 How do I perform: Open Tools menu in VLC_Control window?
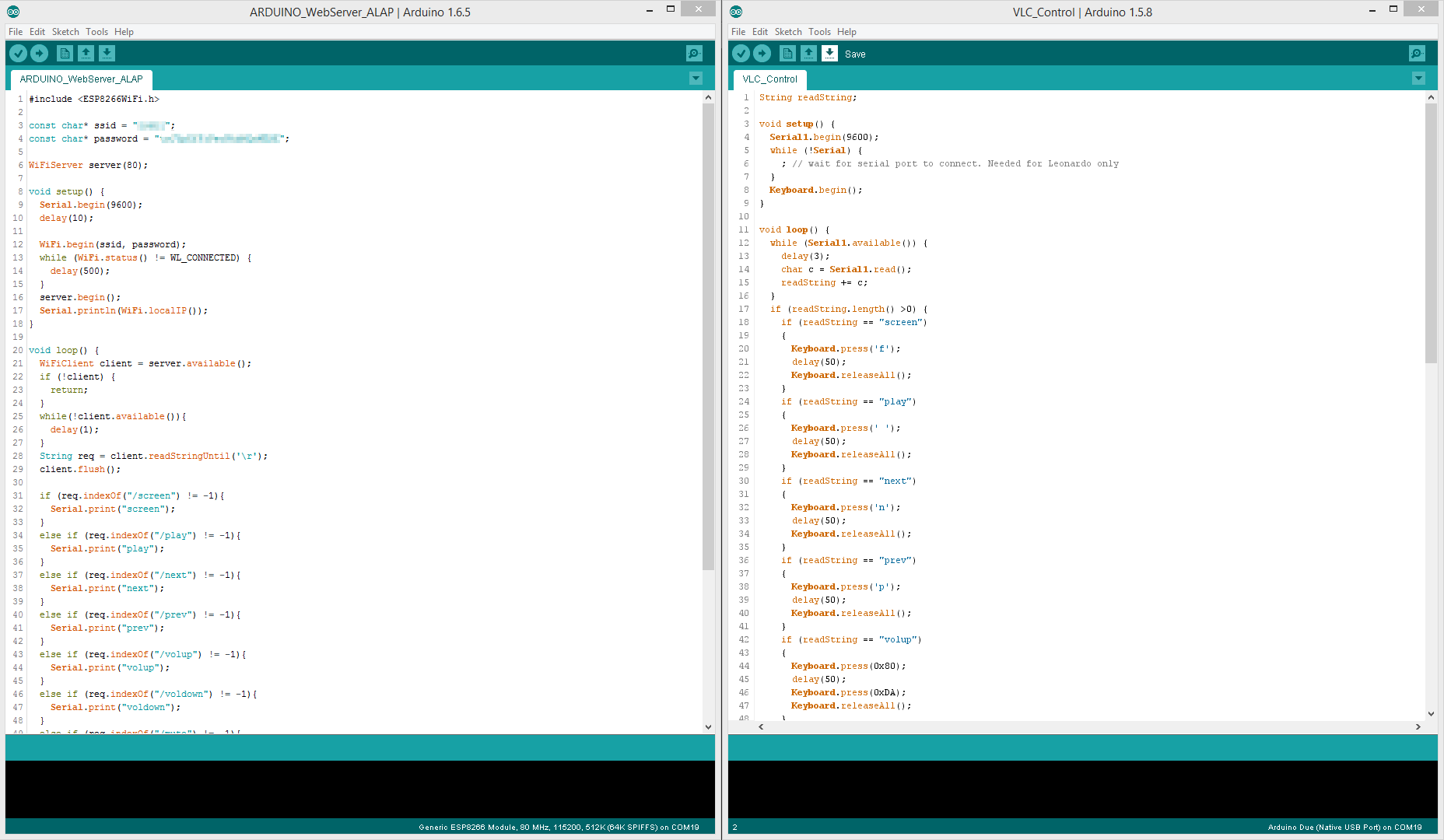pos(819,32)
